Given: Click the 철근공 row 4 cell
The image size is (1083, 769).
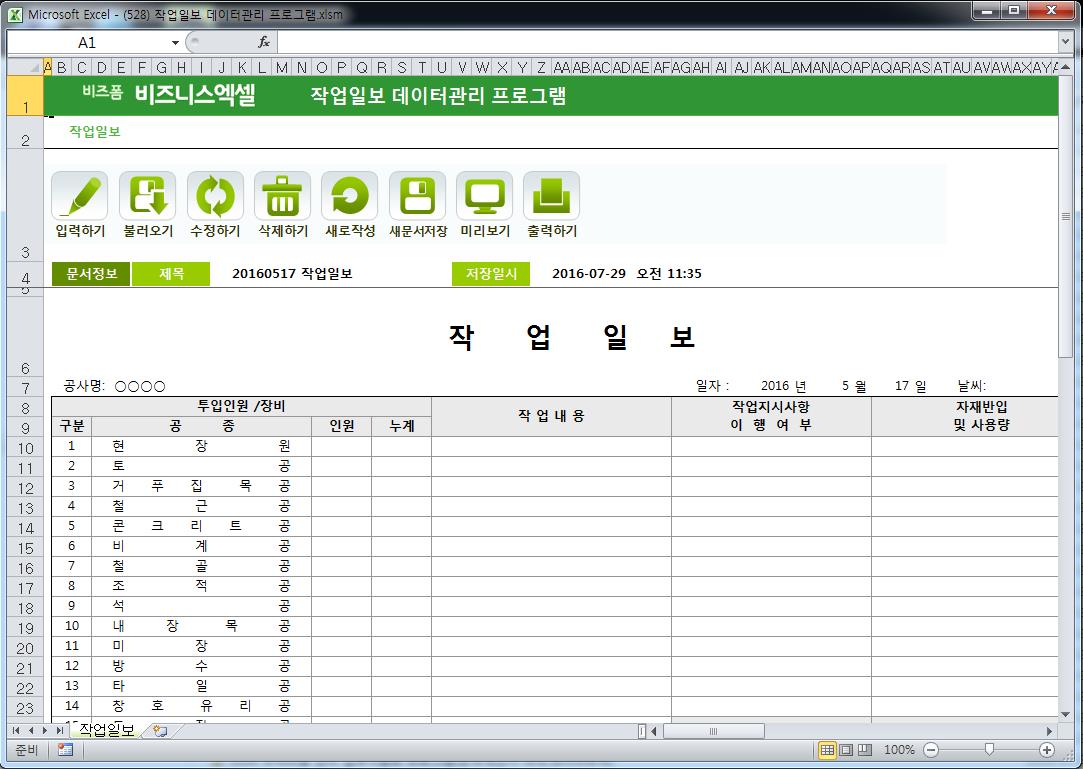Looking at the screenshot, I should [x=201, y=506].
